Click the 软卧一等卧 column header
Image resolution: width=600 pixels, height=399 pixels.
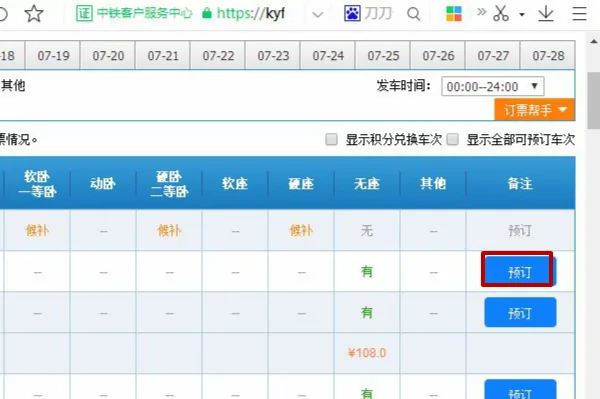37,184
